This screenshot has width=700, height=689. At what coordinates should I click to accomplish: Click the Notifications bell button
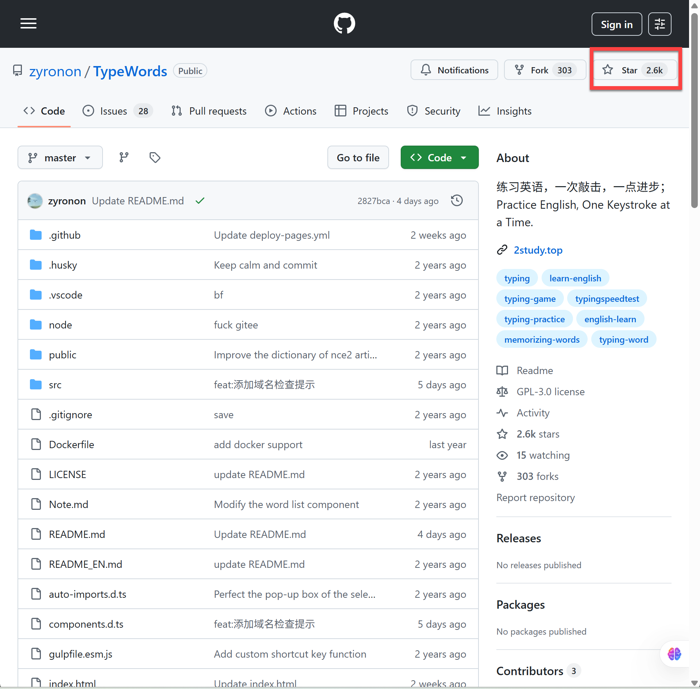[454, 70]
